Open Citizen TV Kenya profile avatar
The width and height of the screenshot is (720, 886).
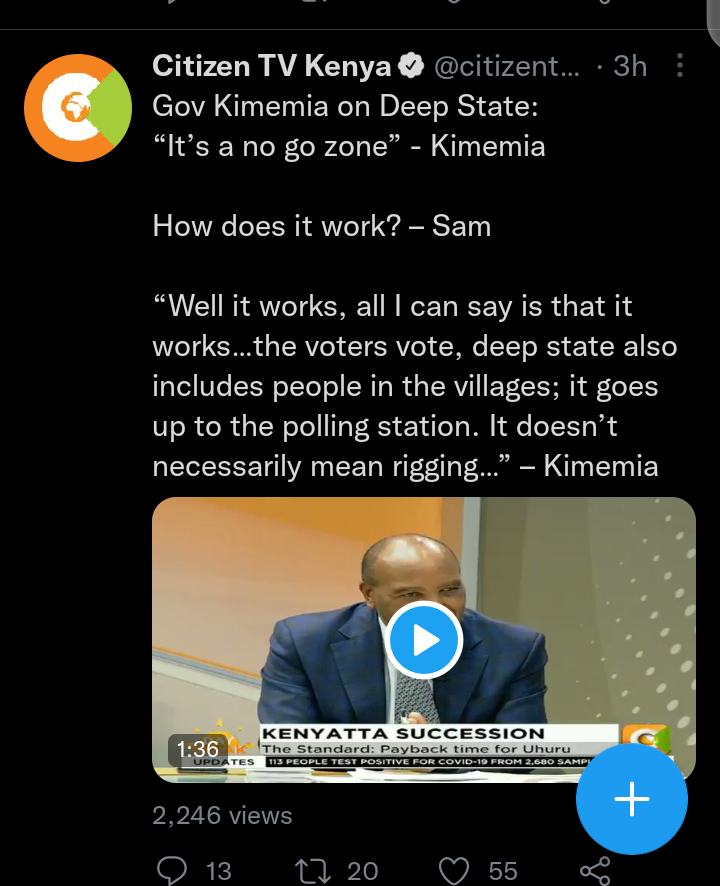click(78, 108)
